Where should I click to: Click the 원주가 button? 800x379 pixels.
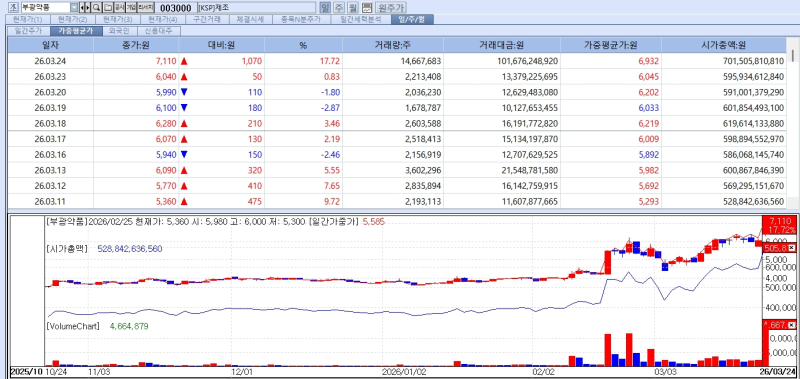pos(391,8)
